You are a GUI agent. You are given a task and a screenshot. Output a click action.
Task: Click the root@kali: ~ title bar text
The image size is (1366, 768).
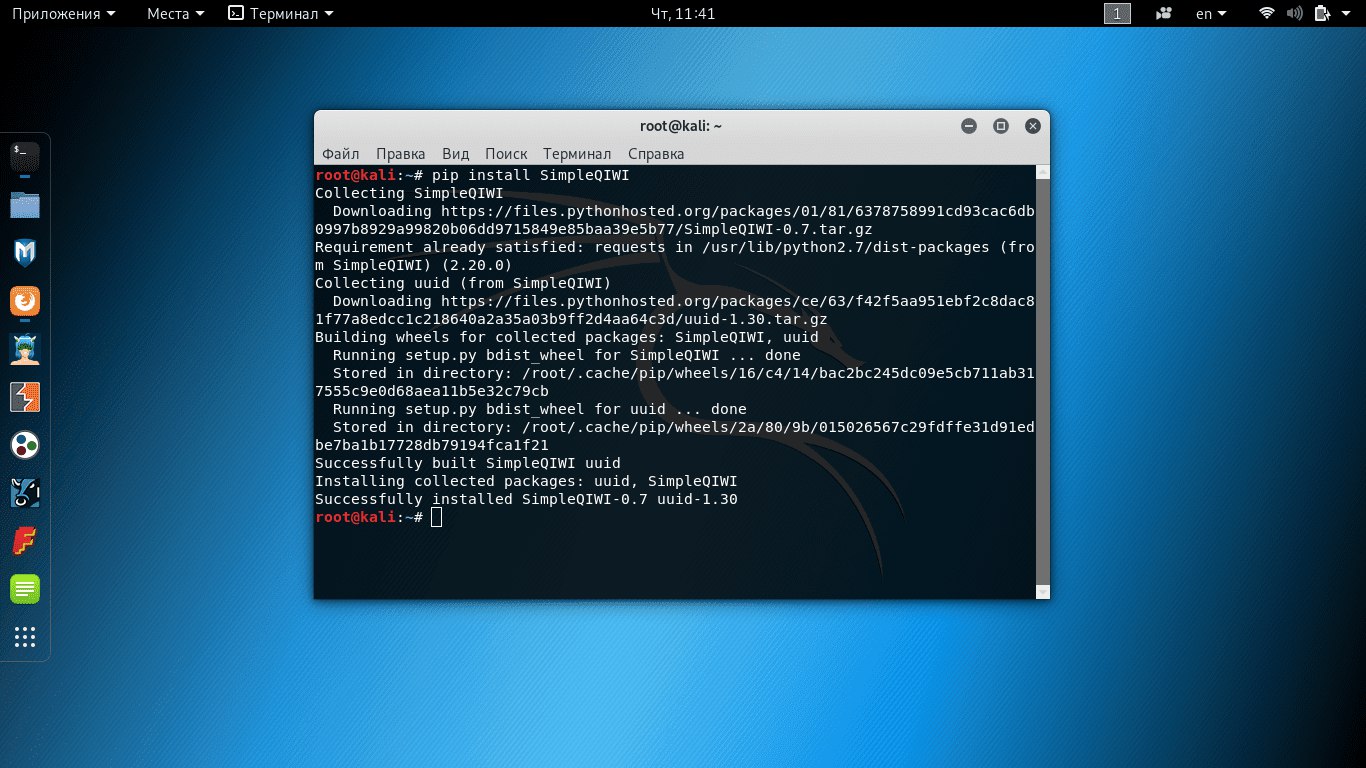pyautogui.click(x=681, y=126)
